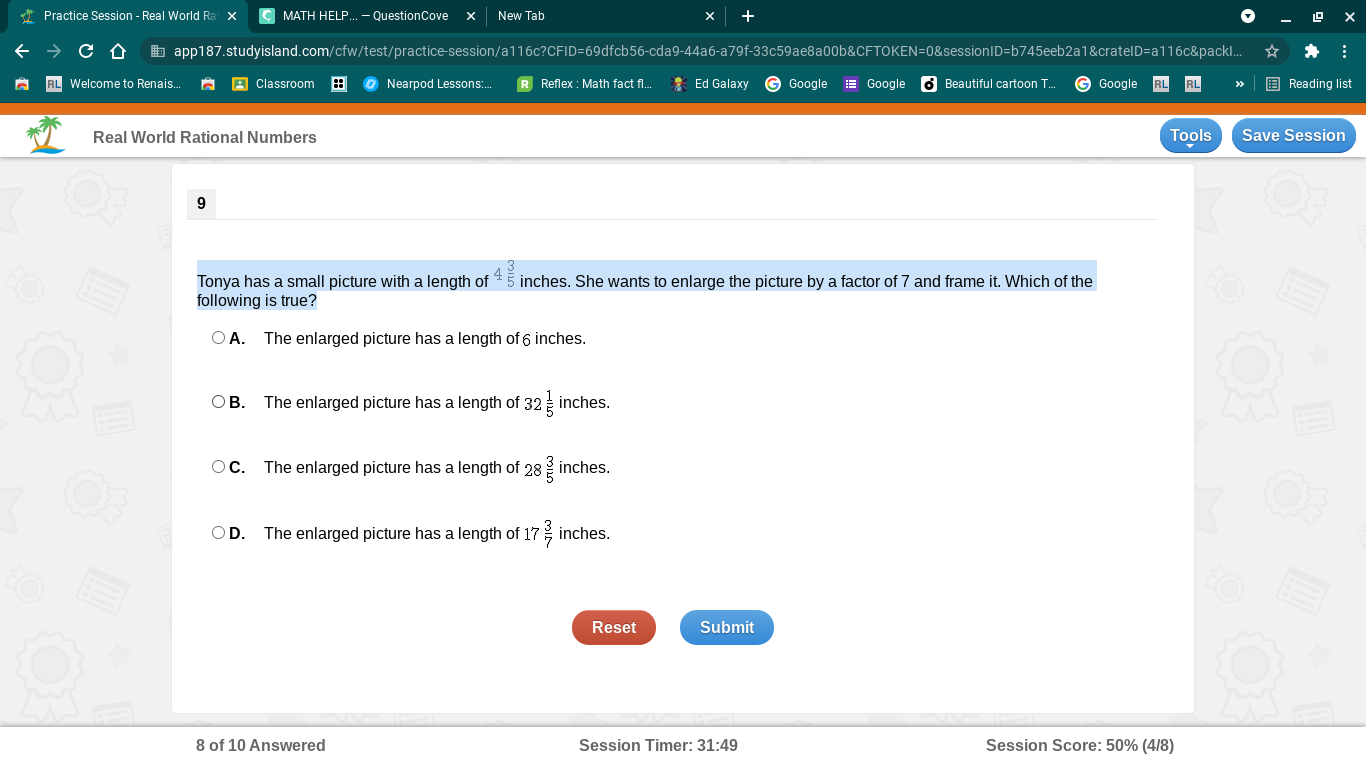Select answer A, 6 inches
Screen dimensions: 1366x768
[x=218, y=338]
